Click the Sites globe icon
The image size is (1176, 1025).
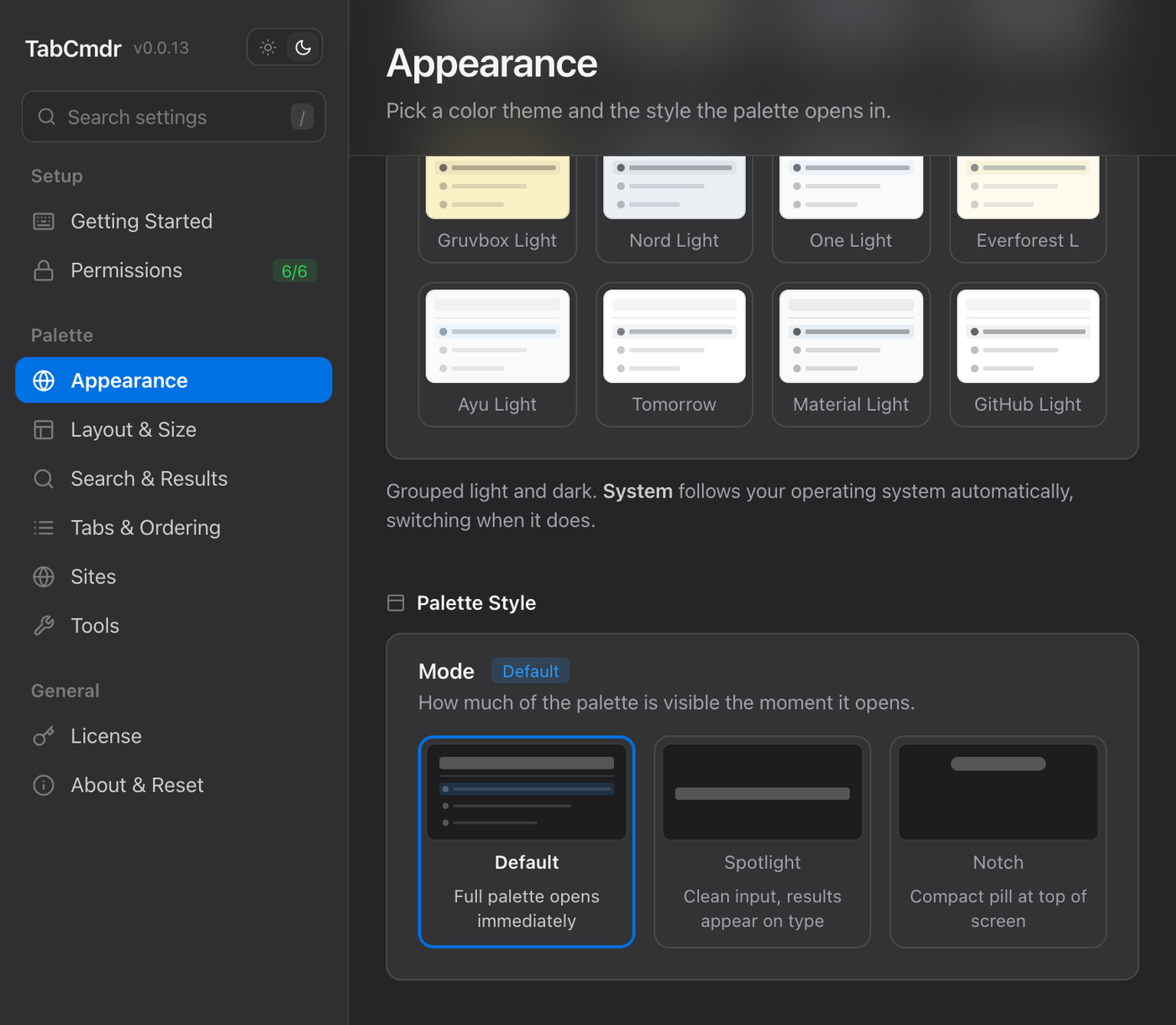point(44,577)
